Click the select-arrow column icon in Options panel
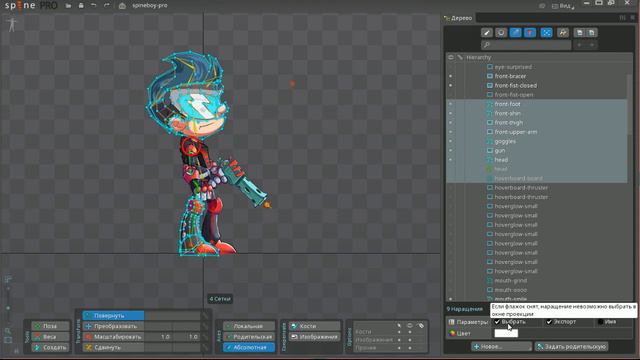 click(x=399, y=326)
